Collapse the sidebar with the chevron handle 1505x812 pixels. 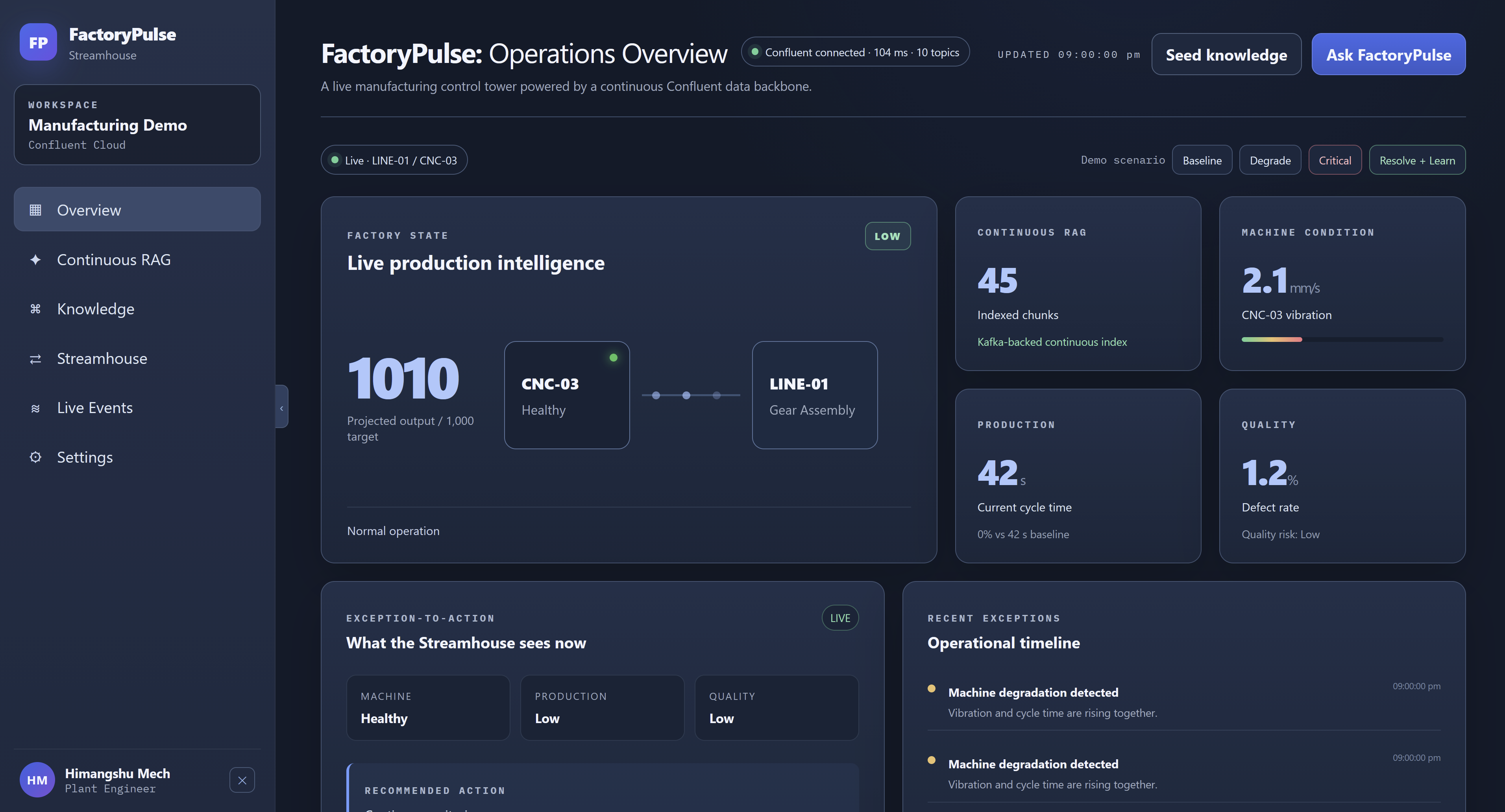coord(282,406)
